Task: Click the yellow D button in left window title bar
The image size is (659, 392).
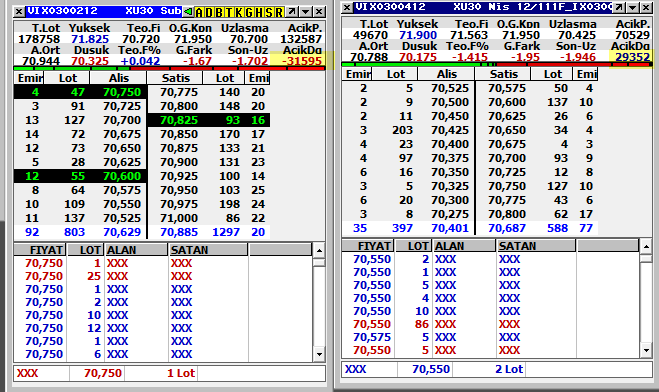Action: (x=209, y=12)
